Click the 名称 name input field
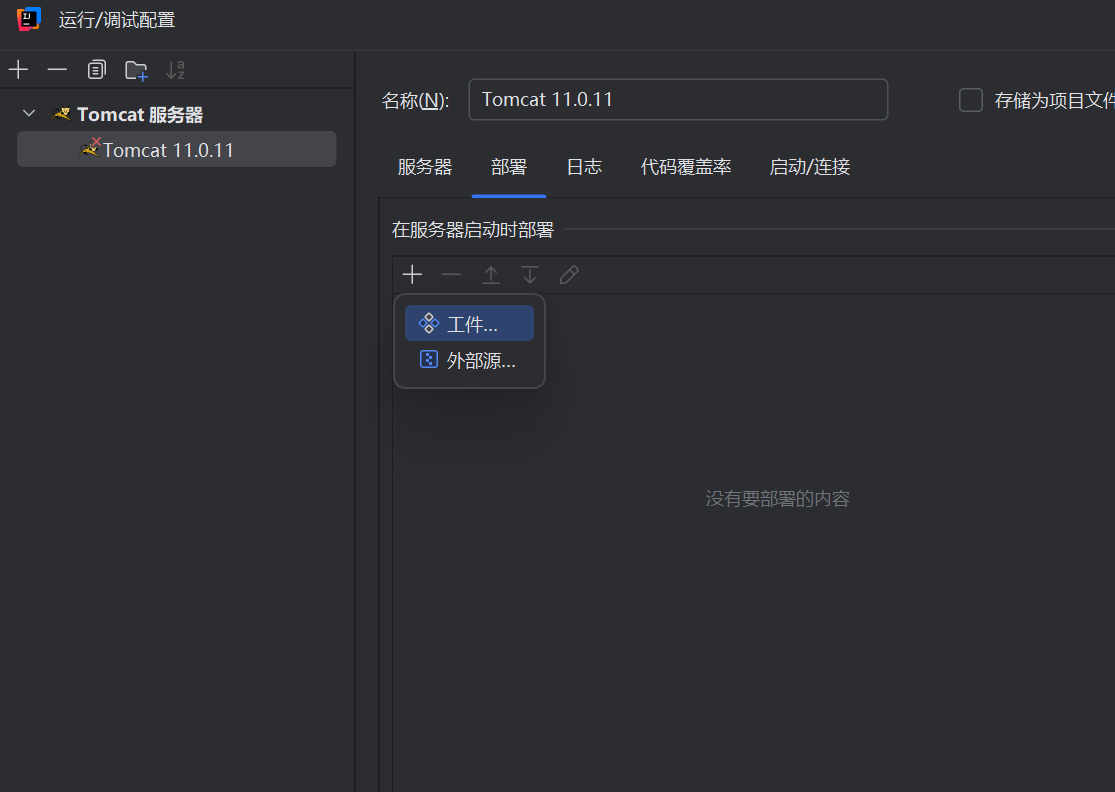The height and width of the screenshot is (792, 1115). (678, 100)
